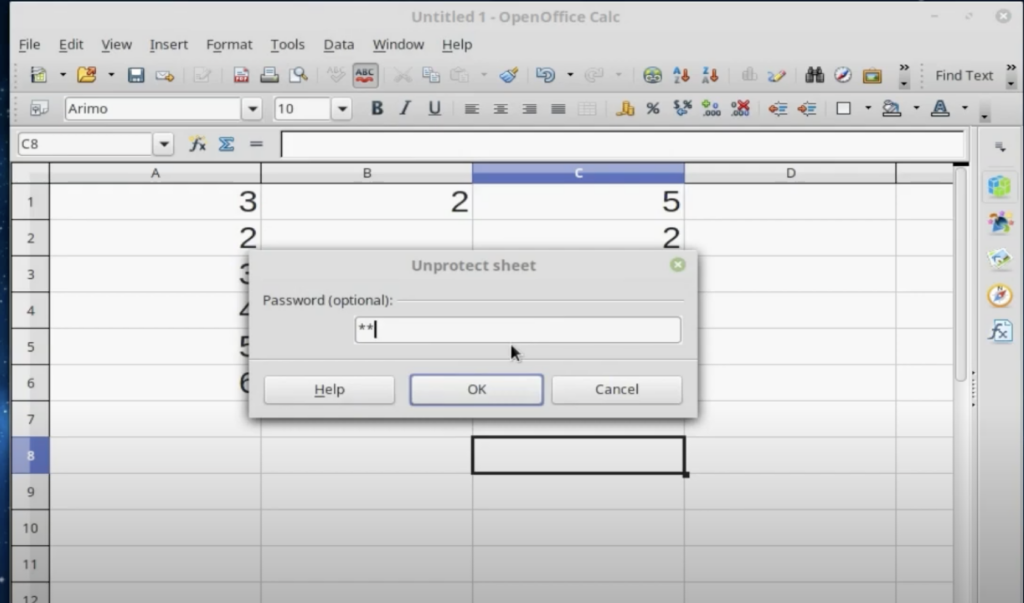Export the sheet directly as PDF
This screenshot has width=1024, height=603.
[240, 75]
